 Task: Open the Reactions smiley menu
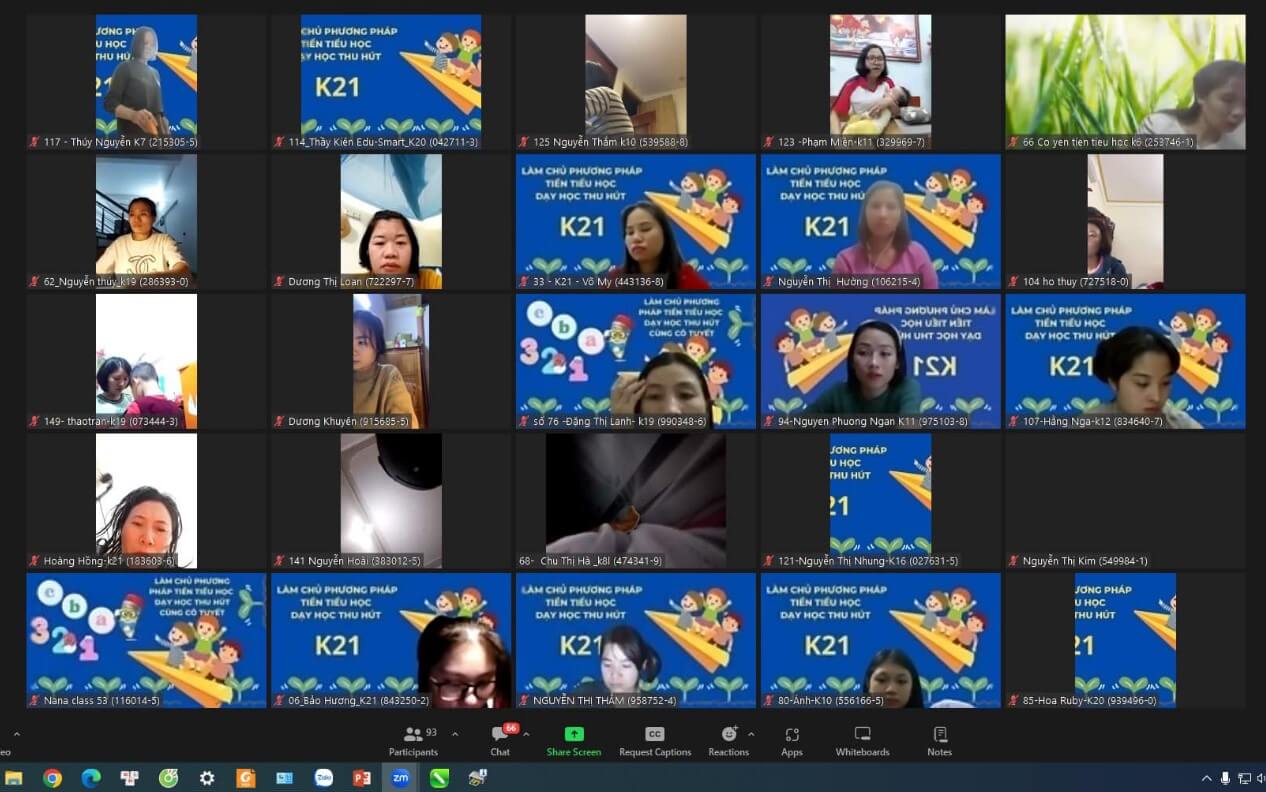728,741
